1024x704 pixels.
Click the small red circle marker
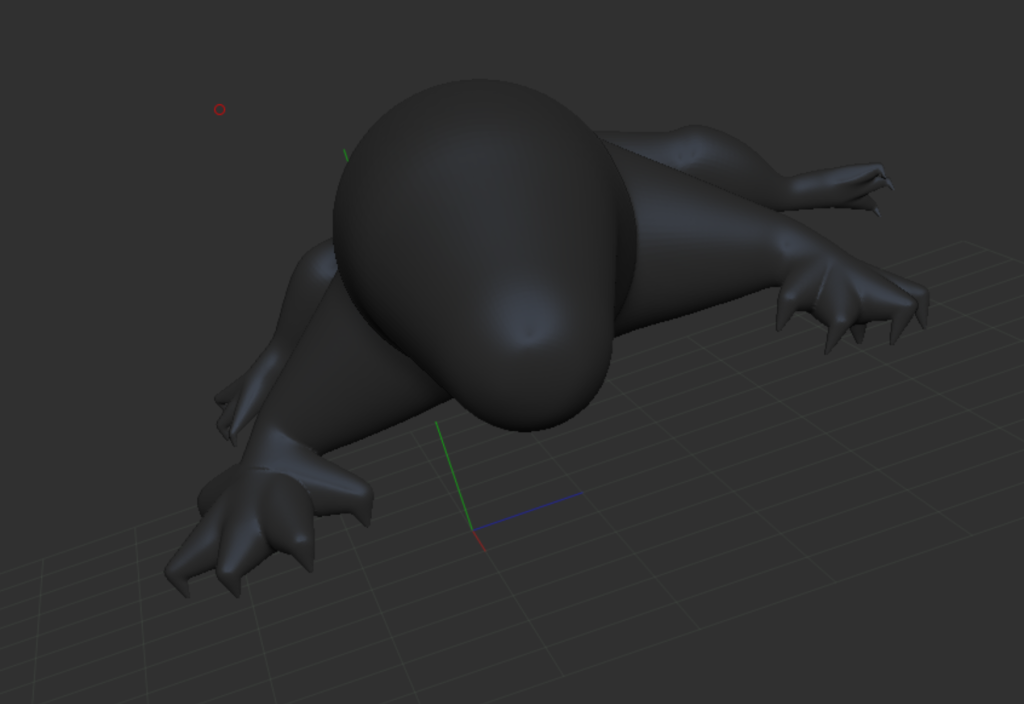(220, 110)
